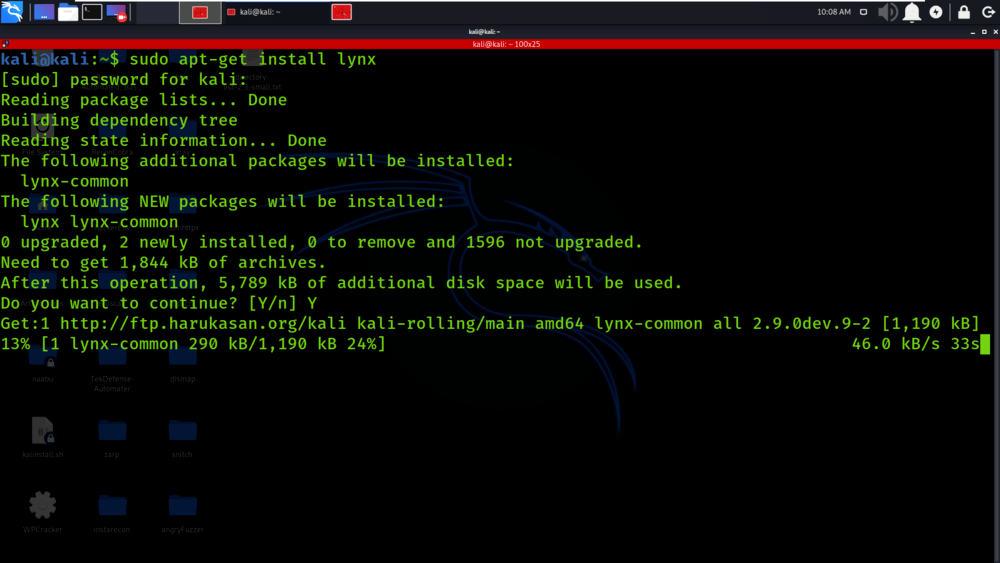Click the '[sudo] password for kali:' line
The height and width of the screenshot is (563, 1000).
pyautogui.click(x=124, y=80)
